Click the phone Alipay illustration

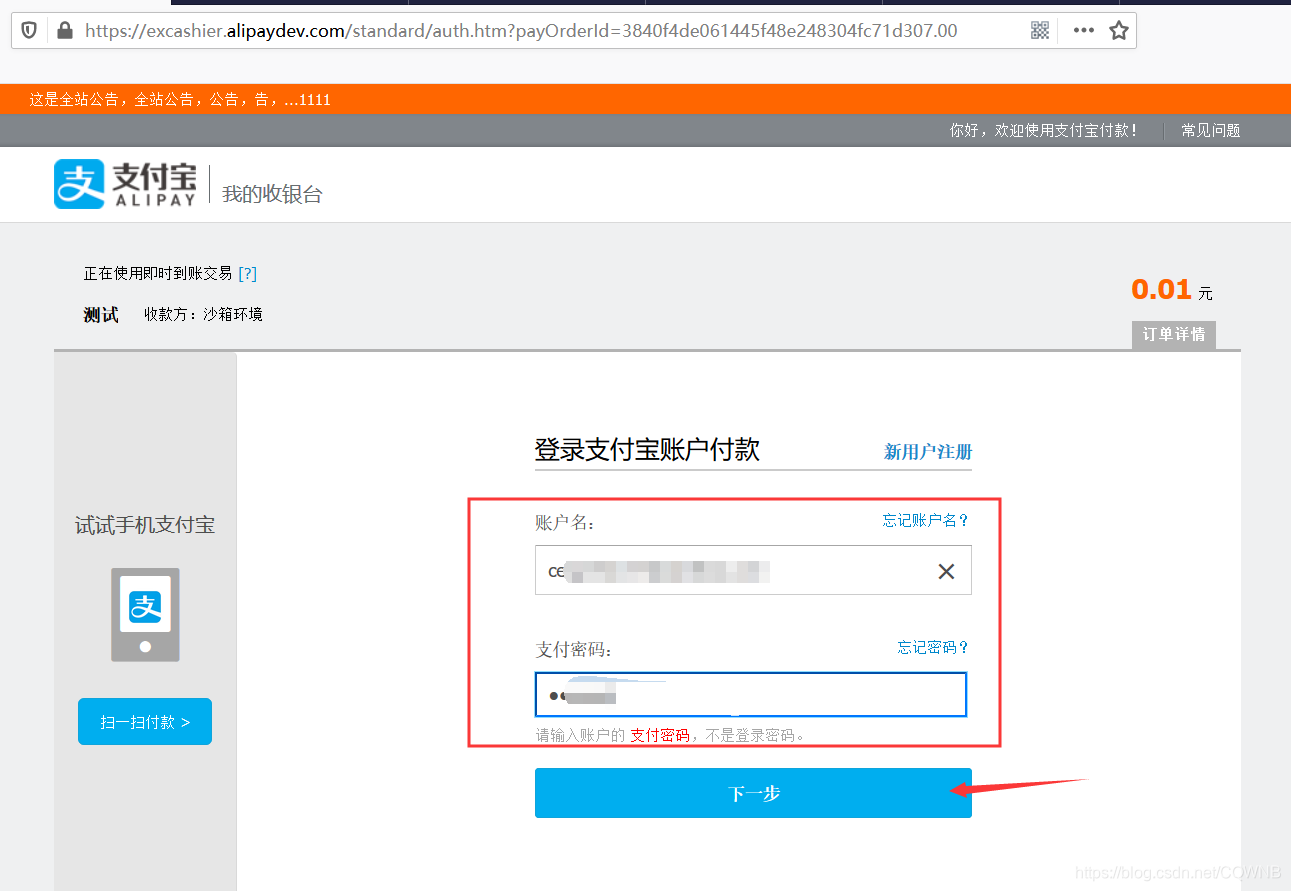pyautogui.click(x=145, y=615)
